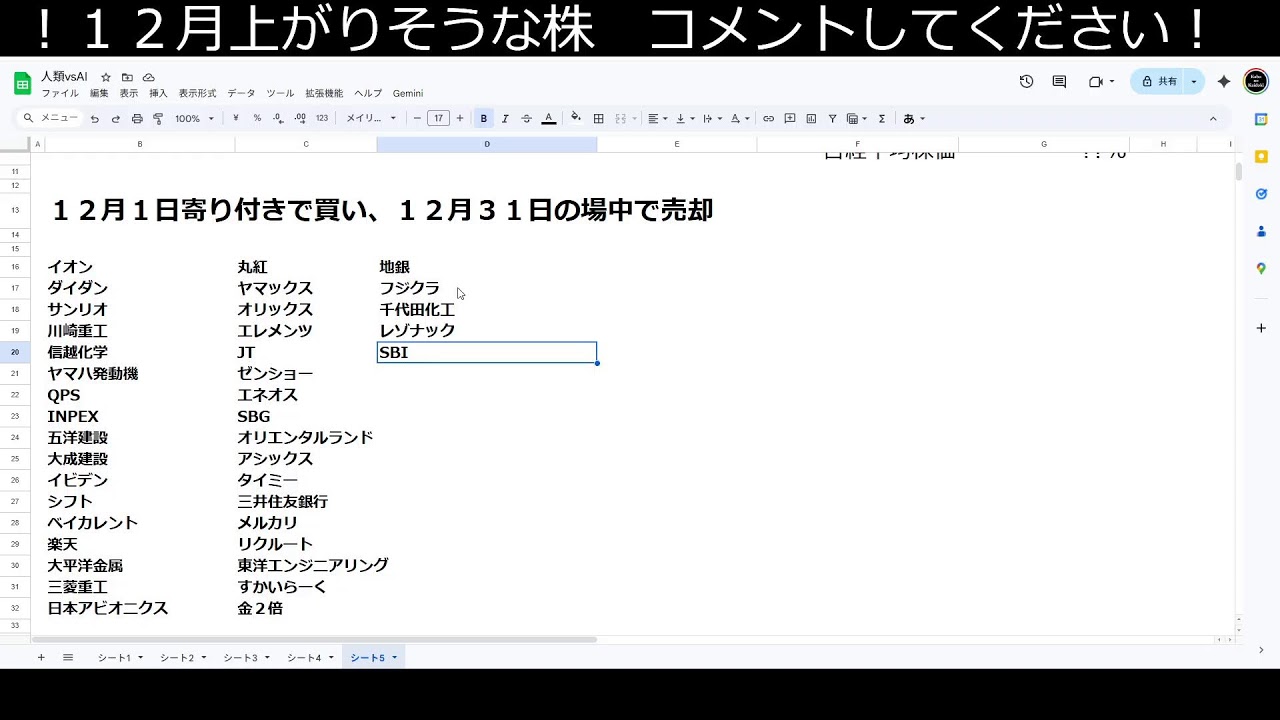Image resolution: width=1280 pixels, height=720 pixels.
Task: Click the undo icon
Action: pos(95,118)
